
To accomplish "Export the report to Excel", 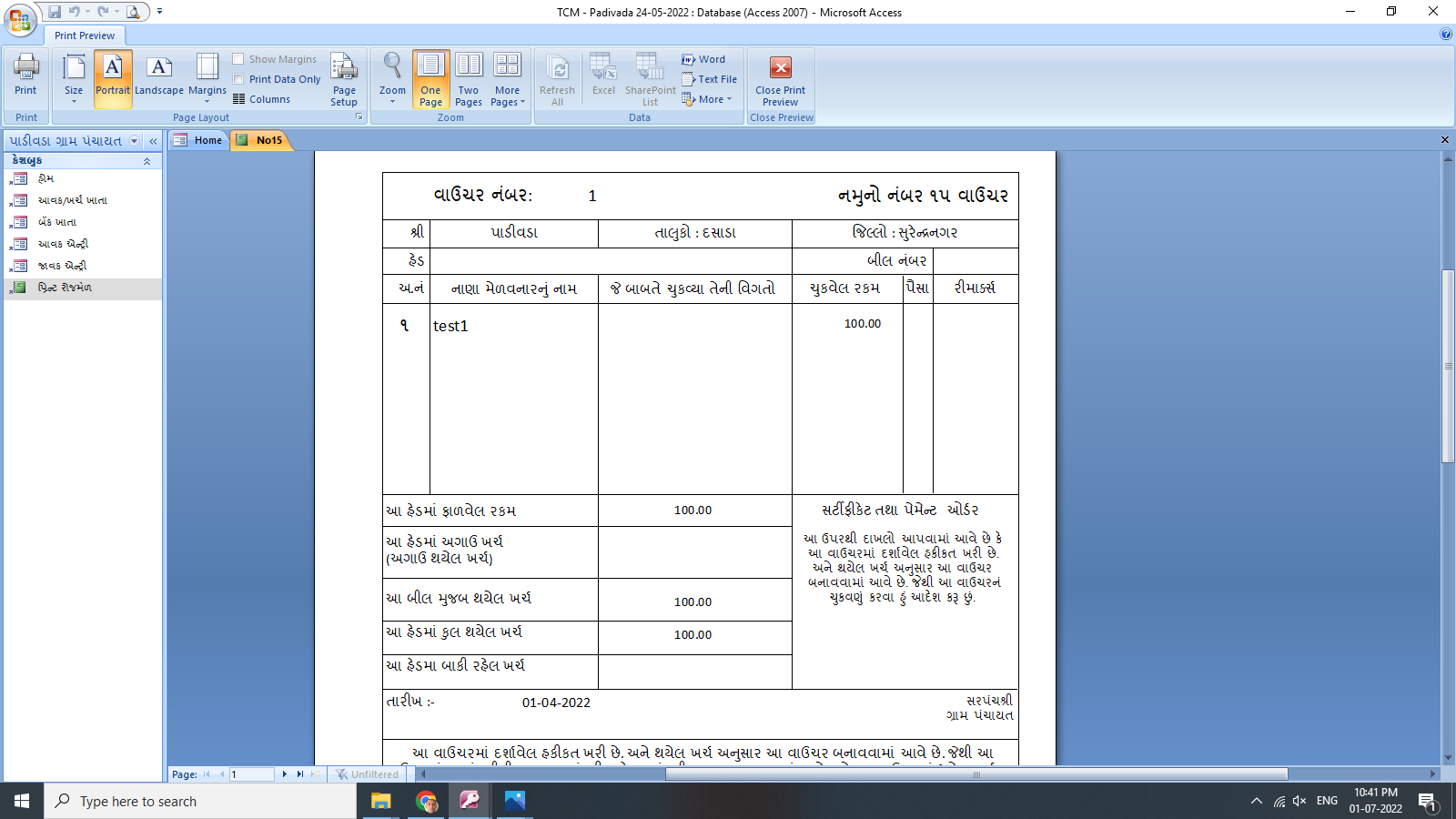I will click(602, 77).
